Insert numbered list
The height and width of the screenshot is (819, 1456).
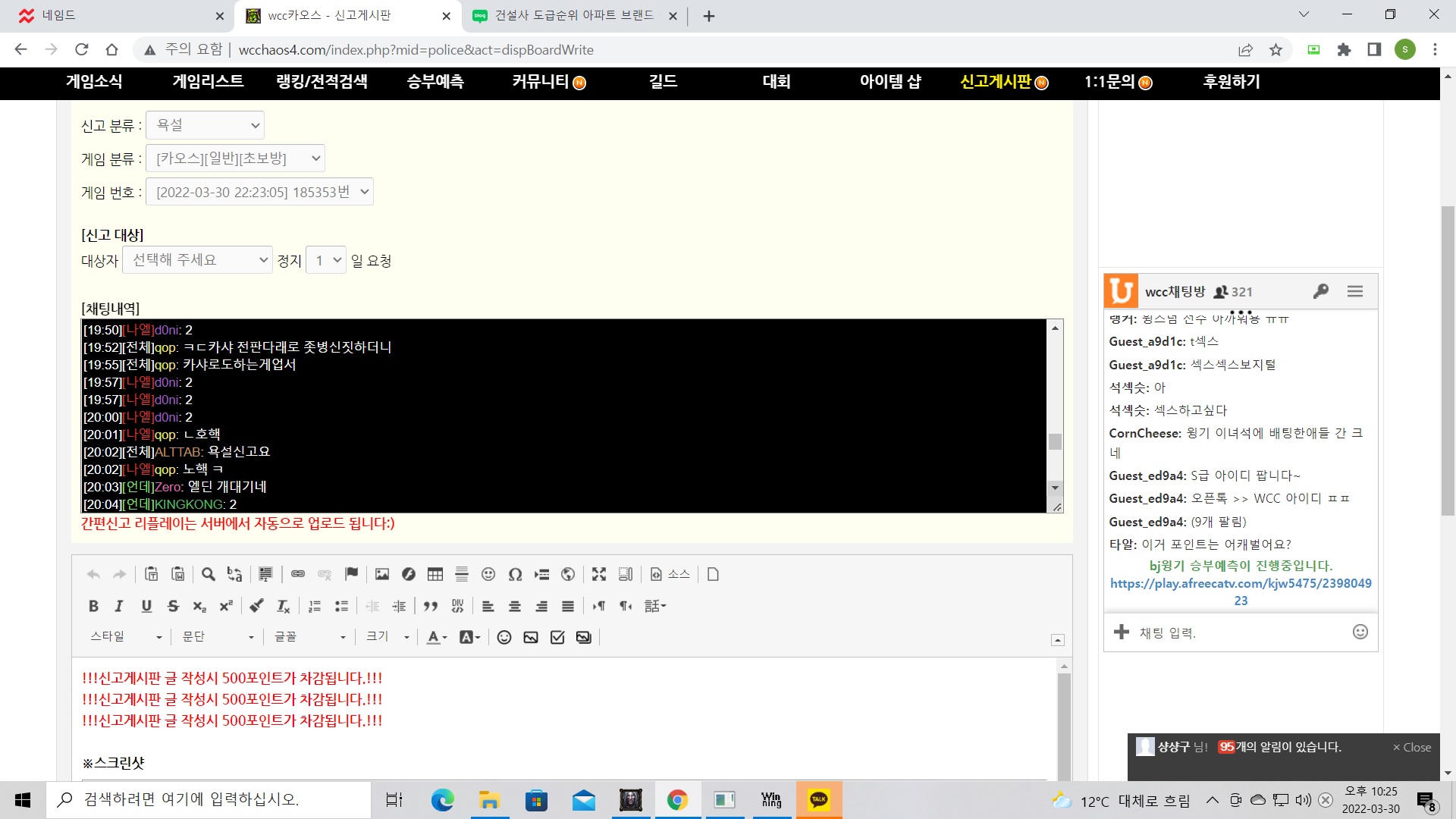[x=315, y=606]
